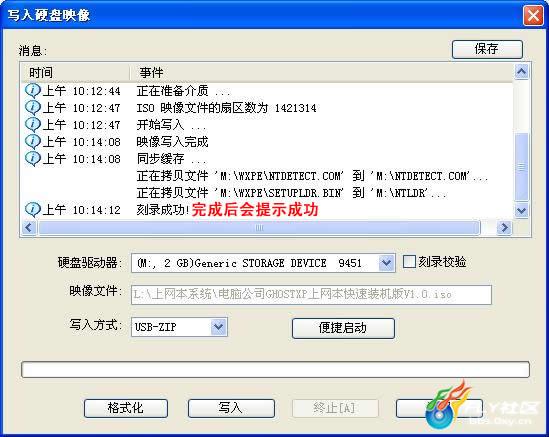Expand the 写入方式 USB-ZIP dropdown

point(219,327)
